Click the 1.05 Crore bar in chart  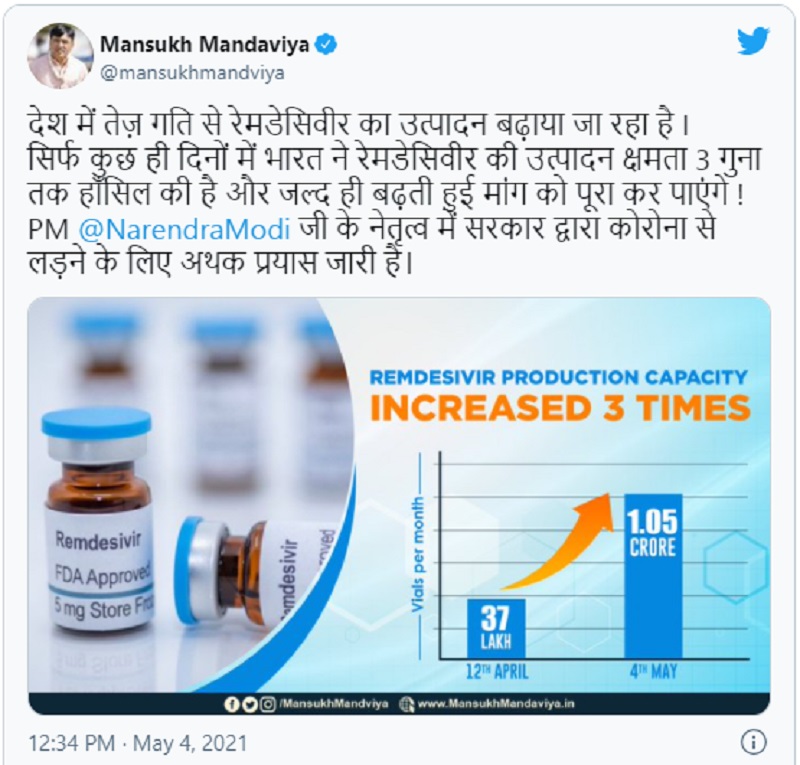pos(653,576)
